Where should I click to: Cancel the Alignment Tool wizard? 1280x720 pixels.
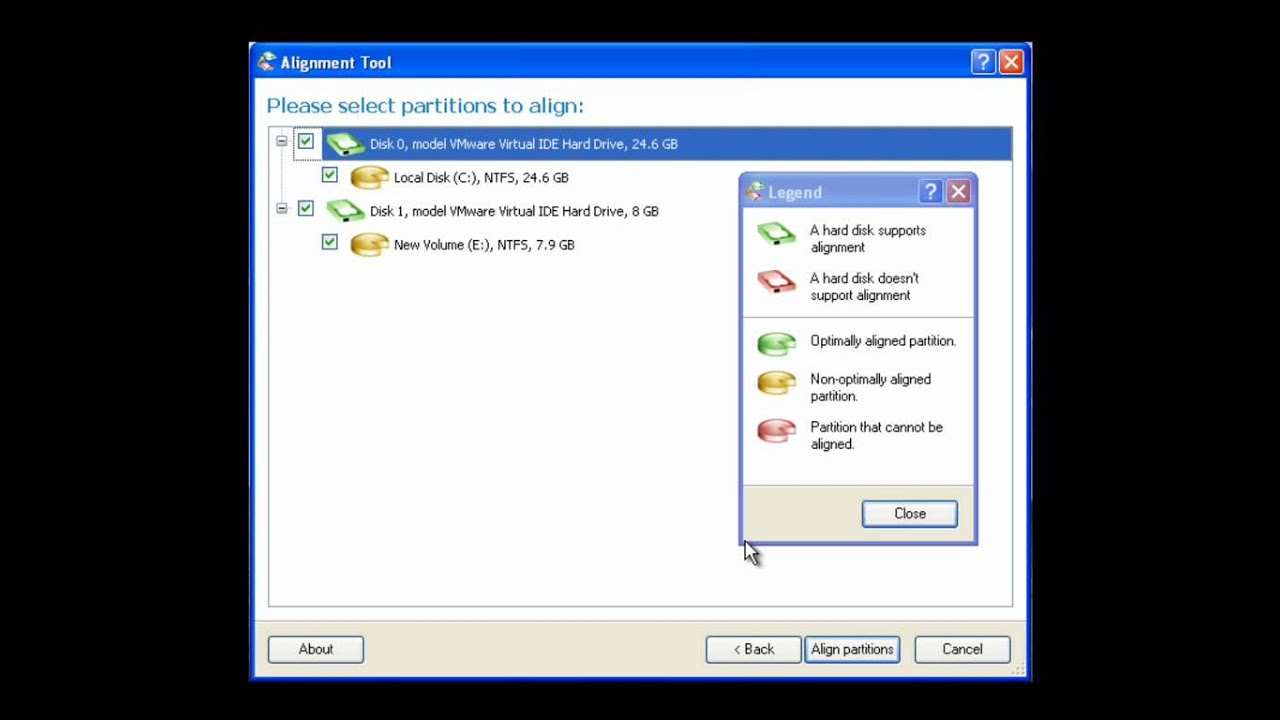coord(962,649)
